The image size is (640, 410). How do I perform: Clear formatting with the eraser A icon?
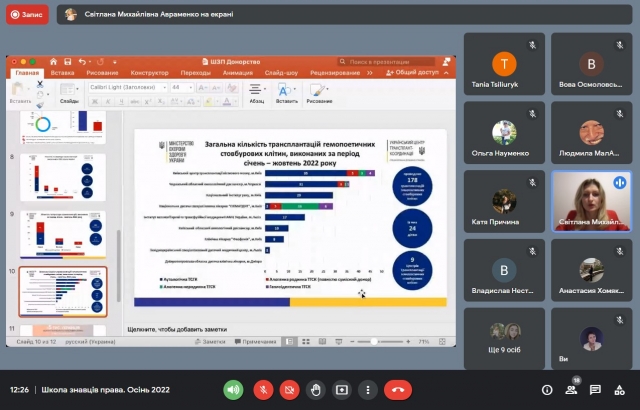(x=232, y=87)
